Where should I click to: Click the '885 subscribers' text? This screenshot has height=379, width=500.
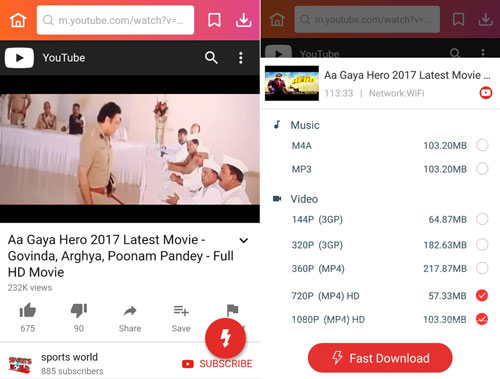point(72,371)
